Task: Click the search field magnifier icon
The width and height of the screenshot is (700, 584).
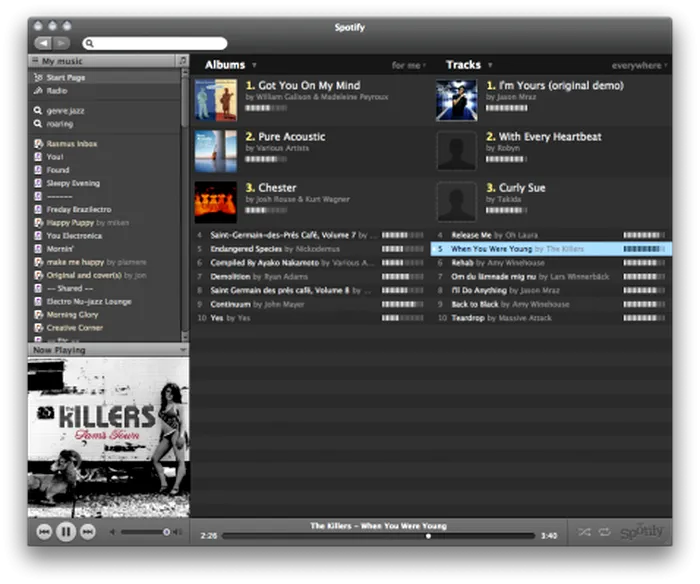Action: (89, 43)
